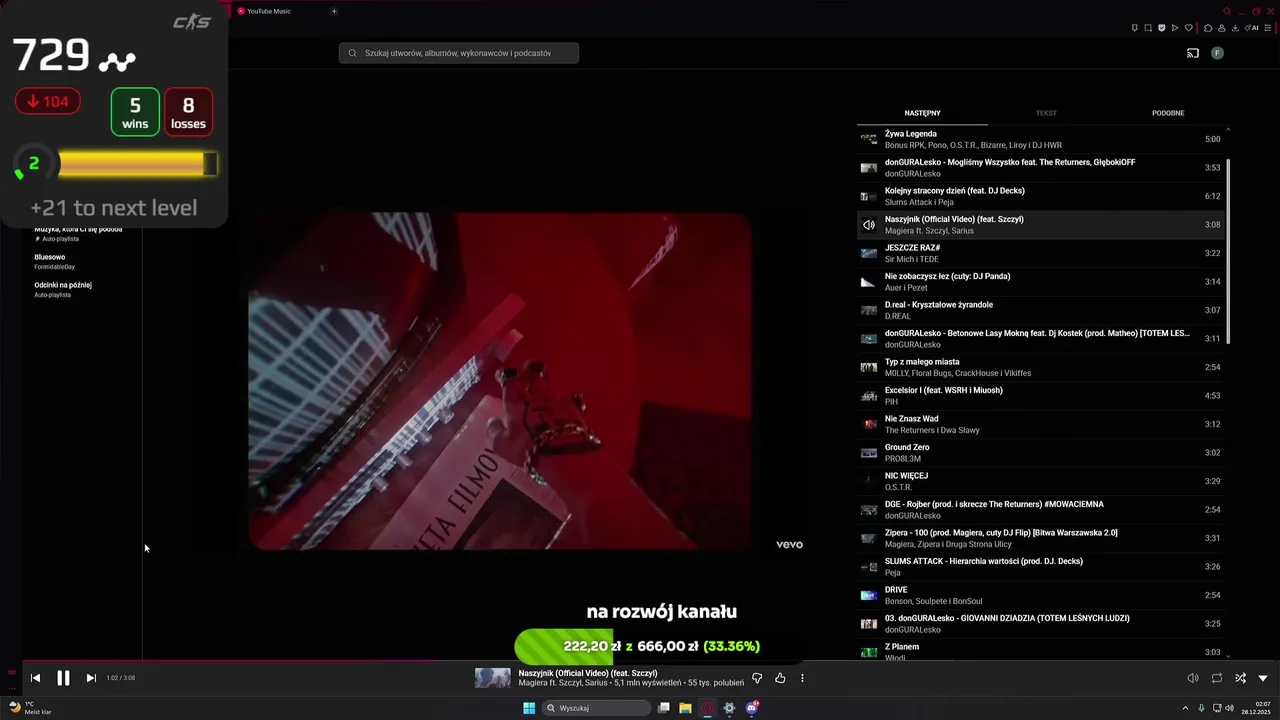This screenshot has height=720, width=1280.
Task: Click the Windows taskbar search box
Action: pyautogui.click(x=596, y=708)
